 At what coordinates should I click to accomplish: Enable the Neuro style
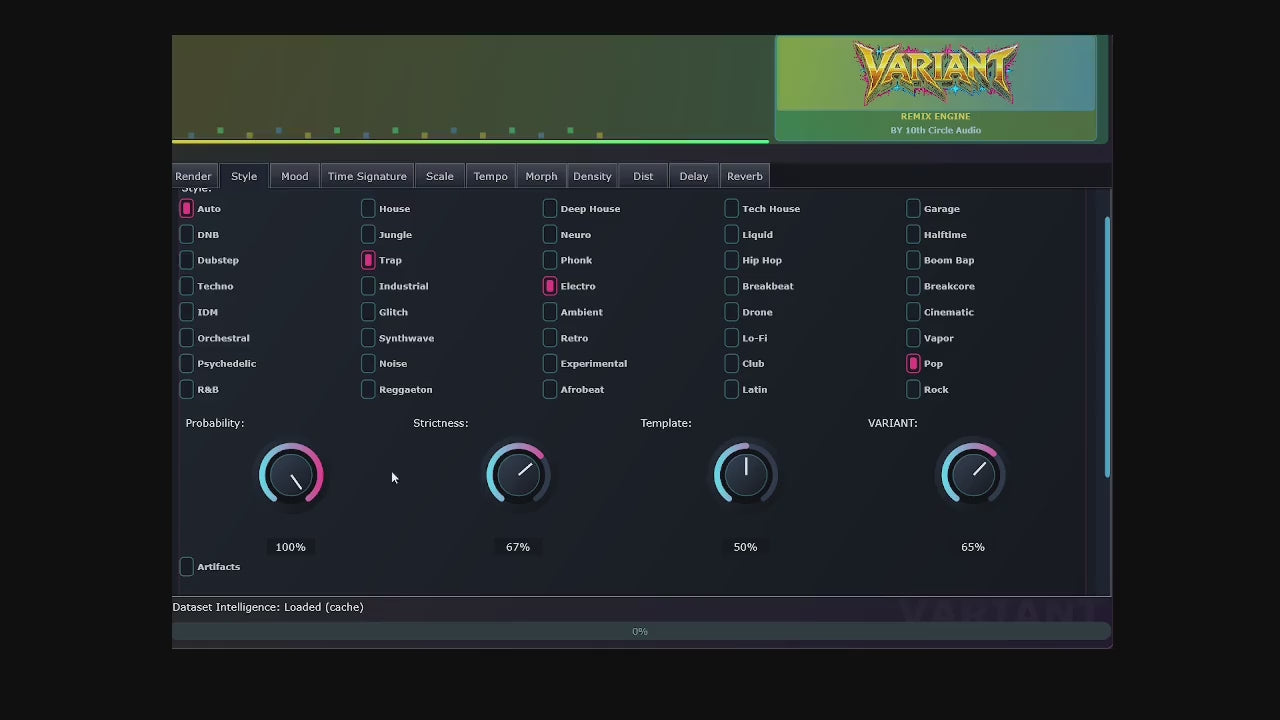(x=550, y=234)
